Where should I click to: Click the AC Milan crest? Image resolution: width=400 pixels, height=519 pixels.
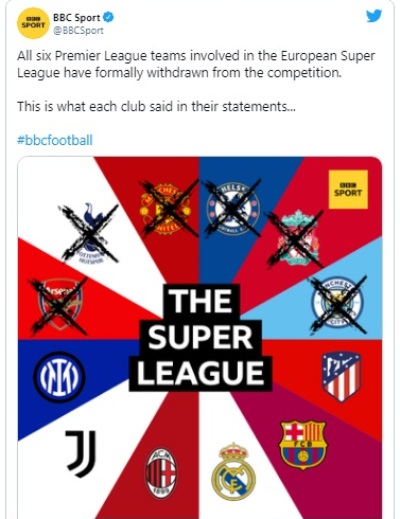(x=161, y=473)
